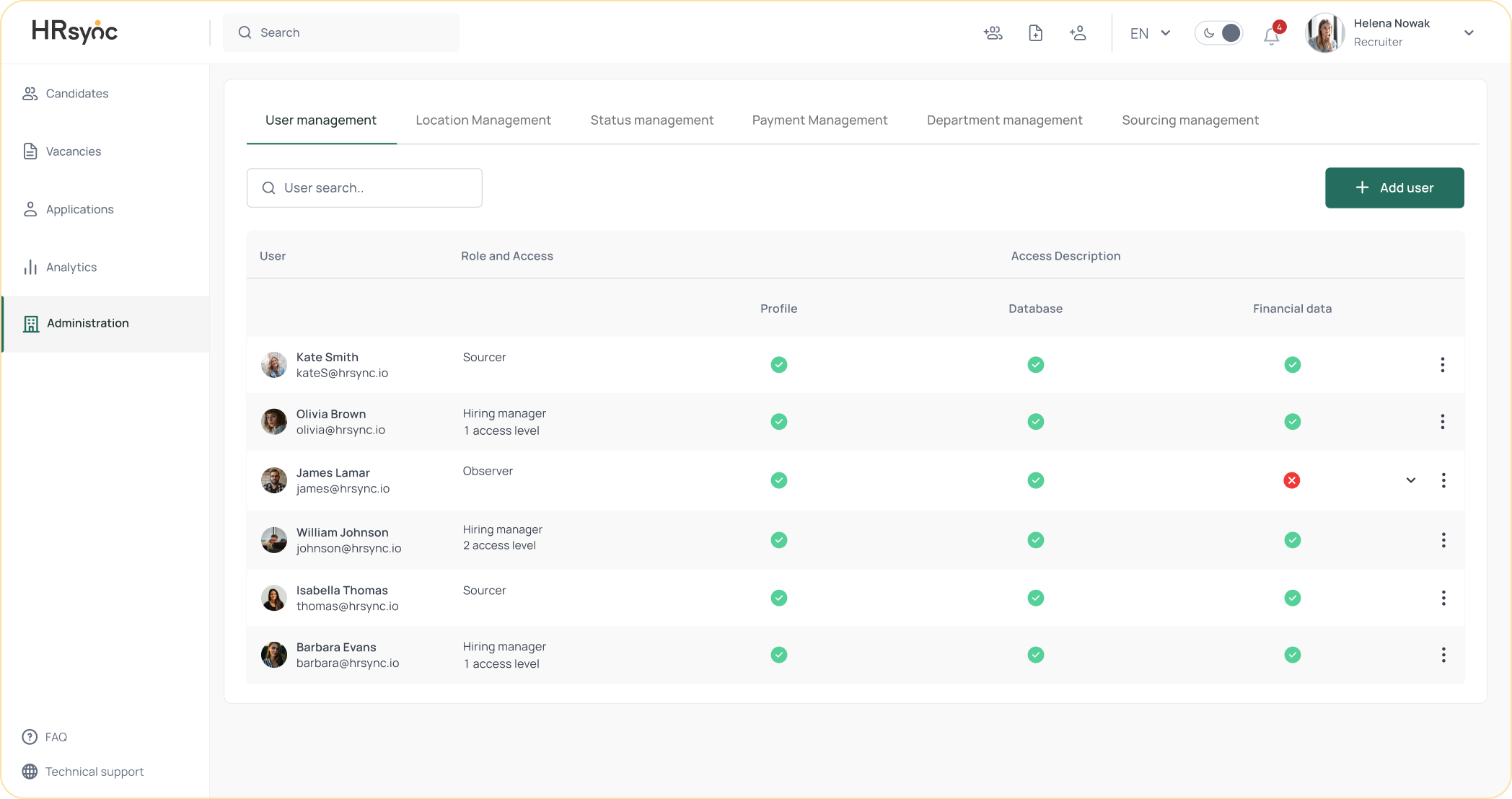Screen dimensions: 1512x799
Task: Click the Applications sidebar icon
Action: [30, 209]
